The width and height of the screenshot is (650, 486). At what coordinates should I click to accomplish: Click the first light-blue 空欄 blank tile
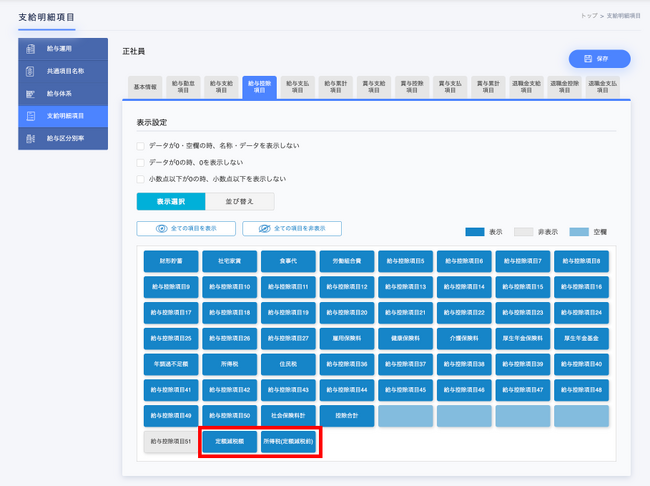(x=405, y=416)
